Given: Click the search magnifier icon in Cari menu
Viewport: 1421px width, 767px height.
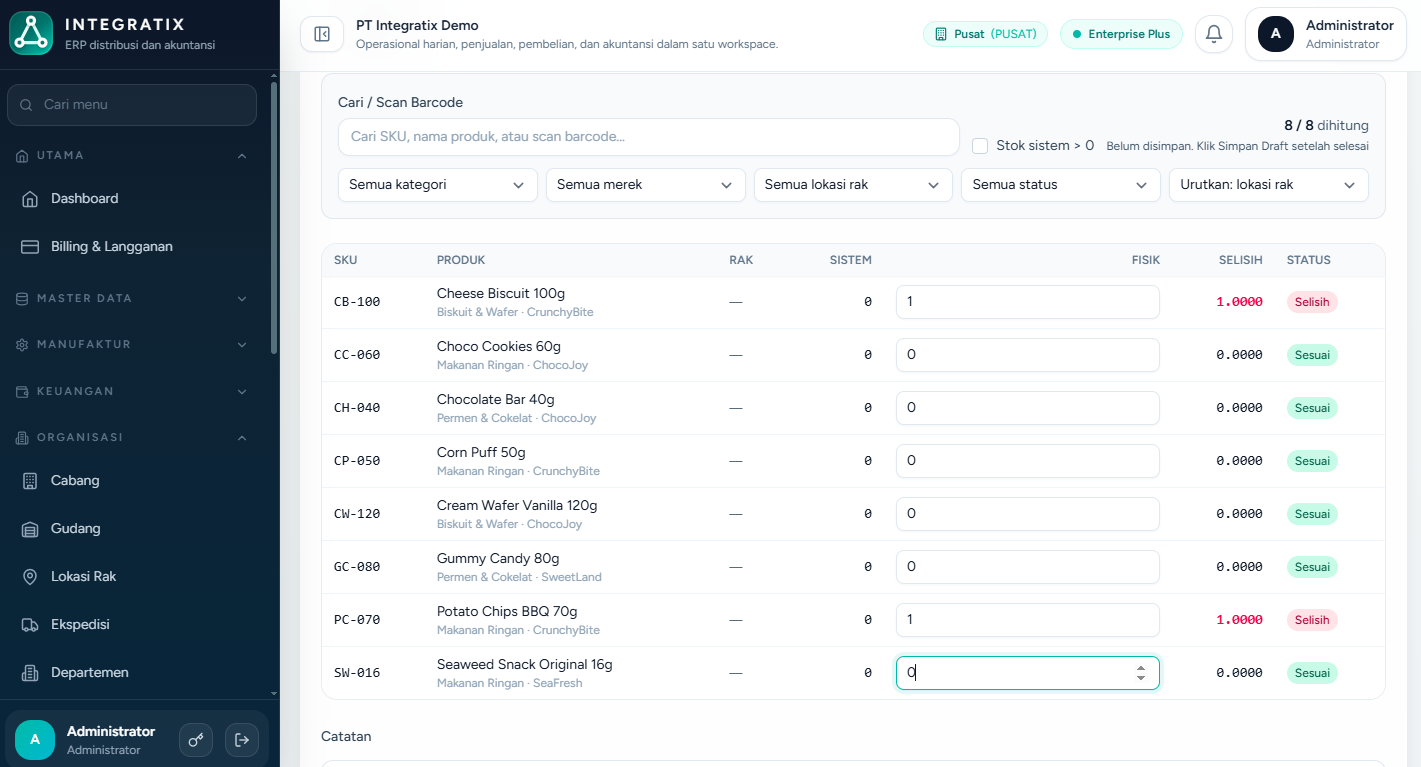Looking at the screenshot, I should (x=27, y=105).
